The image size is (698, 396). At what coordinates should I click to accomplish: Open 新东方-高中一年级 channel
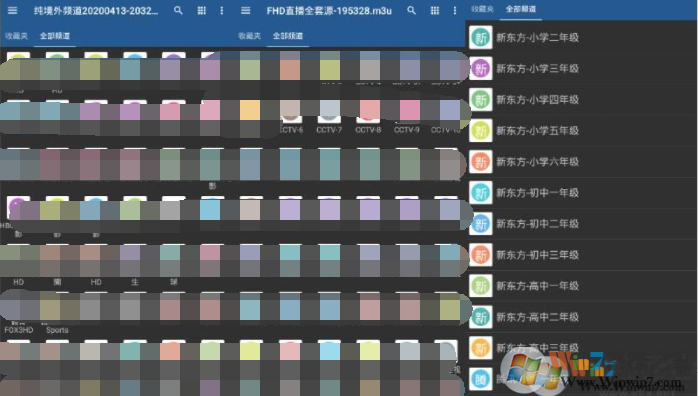pyautogui.click(x=581, y=286)
